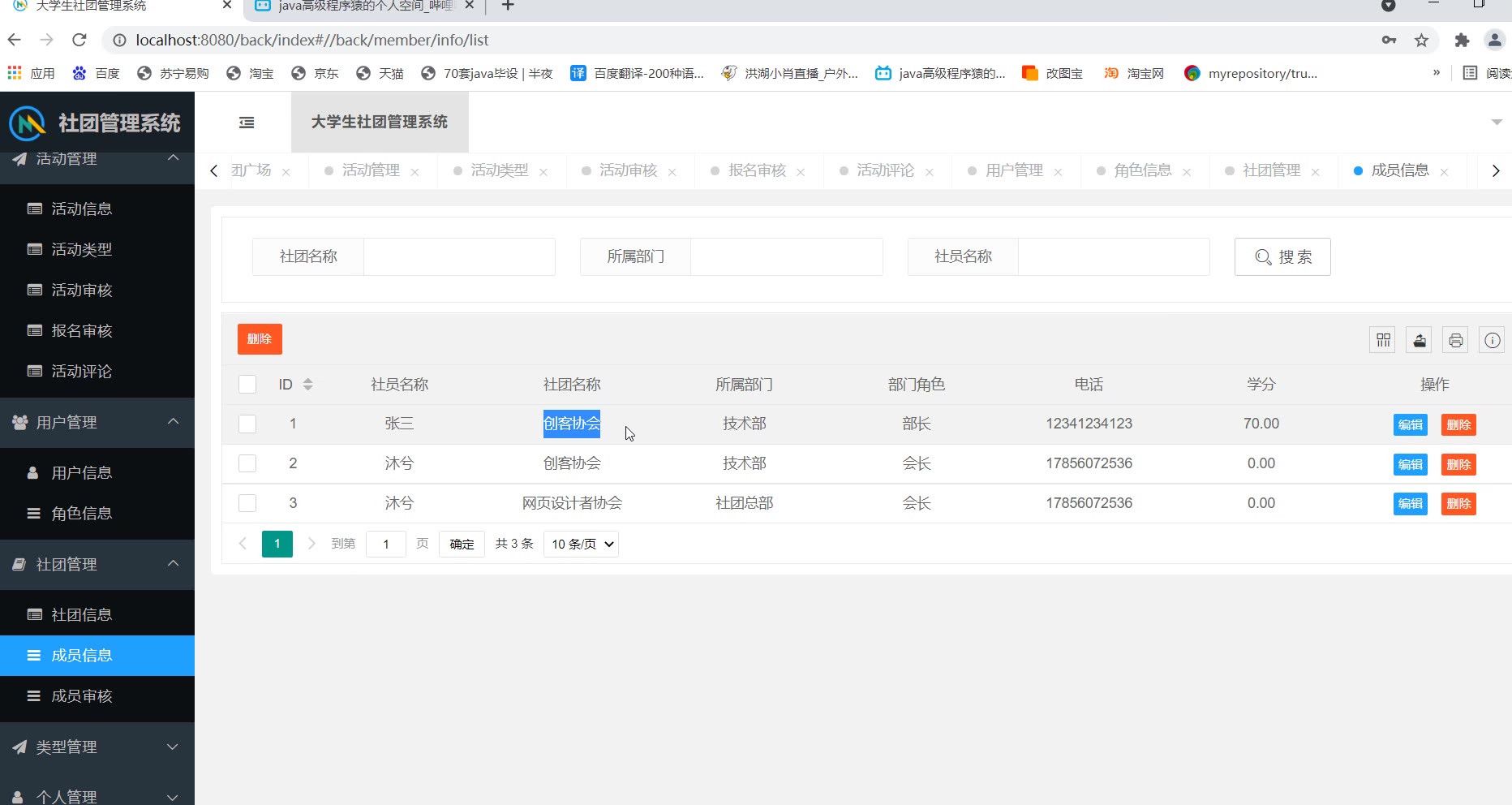1512x805 pixels.
Task: Click the 搜索 search button
Action: (x=1282, y=256)
